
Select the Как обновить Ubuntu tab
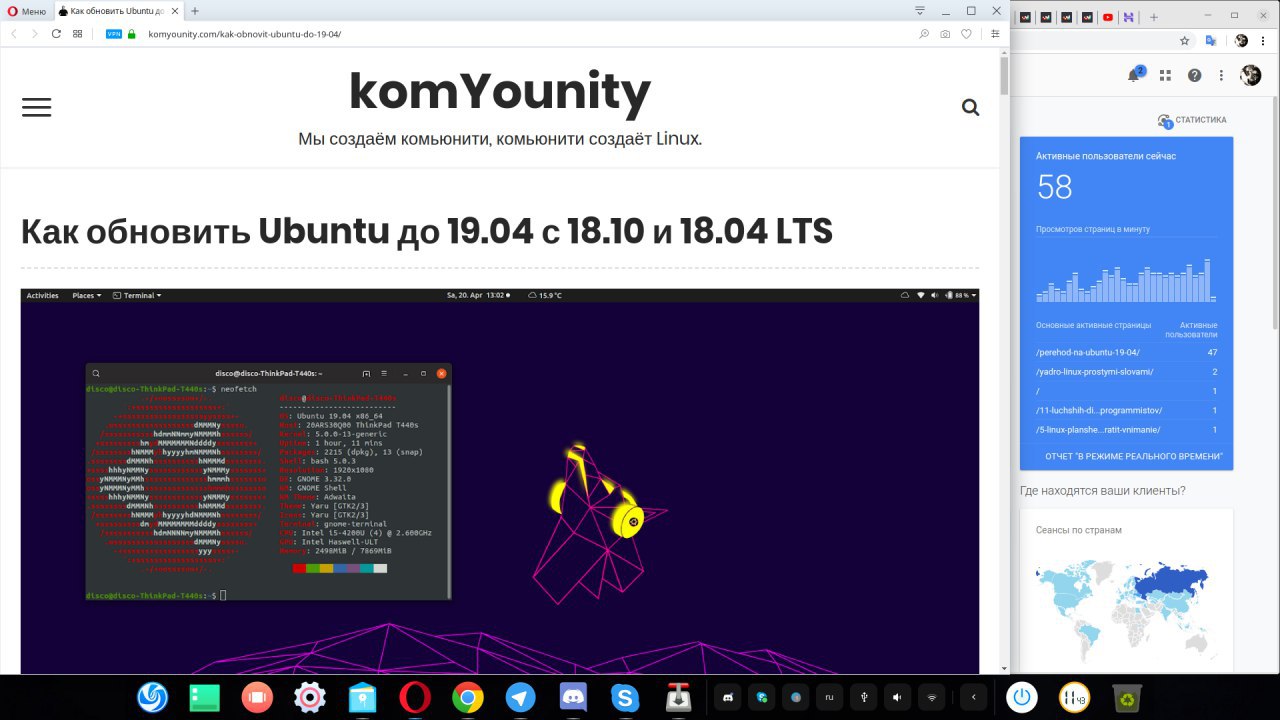pyautogui.click(x=118, y=11)
